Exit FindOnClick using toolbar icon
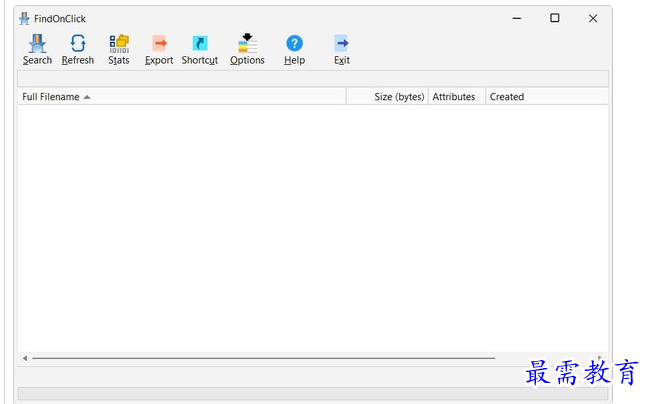 (x=342, y=50)
